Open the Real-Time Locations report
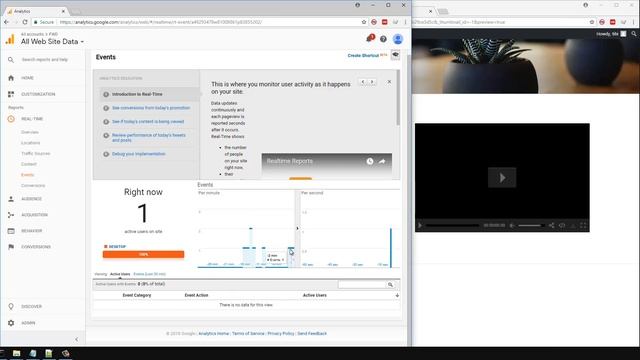 [31, 143]
